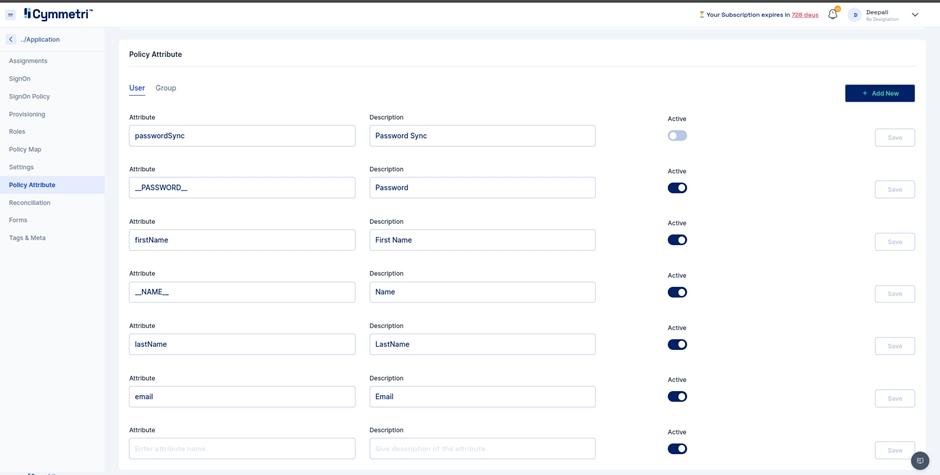940x475 pixels.
Task: Toggle Active for the firstName attribute
Action: coord(677,240)
